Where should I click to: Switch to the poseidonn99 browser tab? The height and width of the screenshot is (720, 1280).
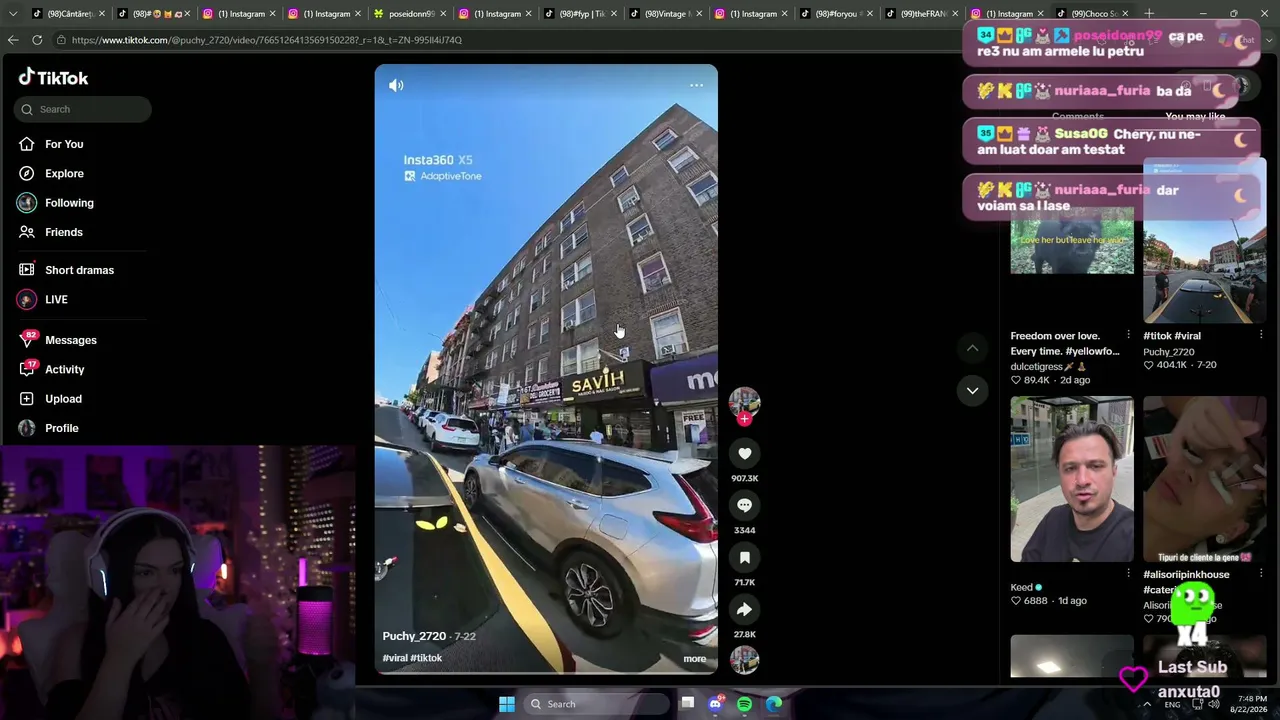point(408,14)
